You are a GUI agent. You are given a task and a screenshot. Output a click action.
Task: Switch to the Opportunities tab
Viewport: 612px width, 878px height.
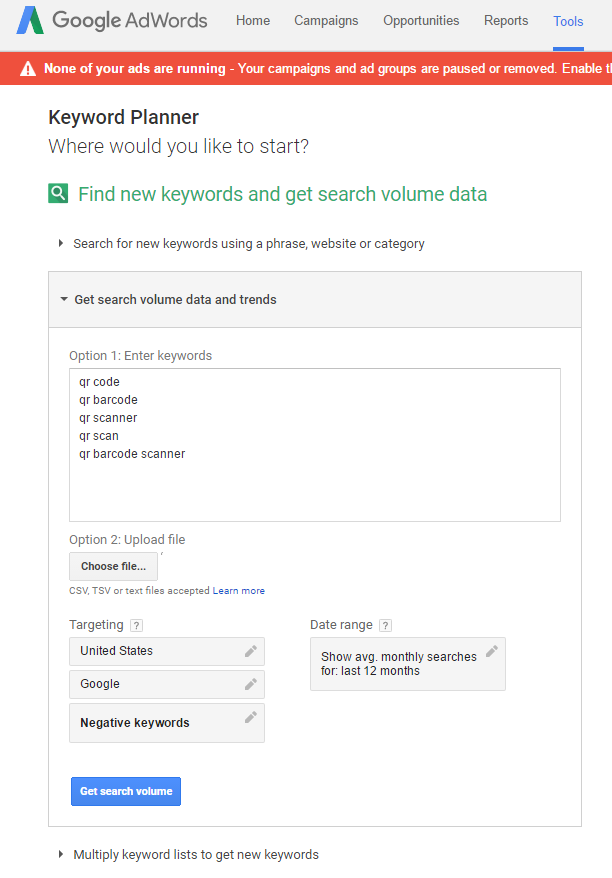pyautogui.click(x=421, y=21)
